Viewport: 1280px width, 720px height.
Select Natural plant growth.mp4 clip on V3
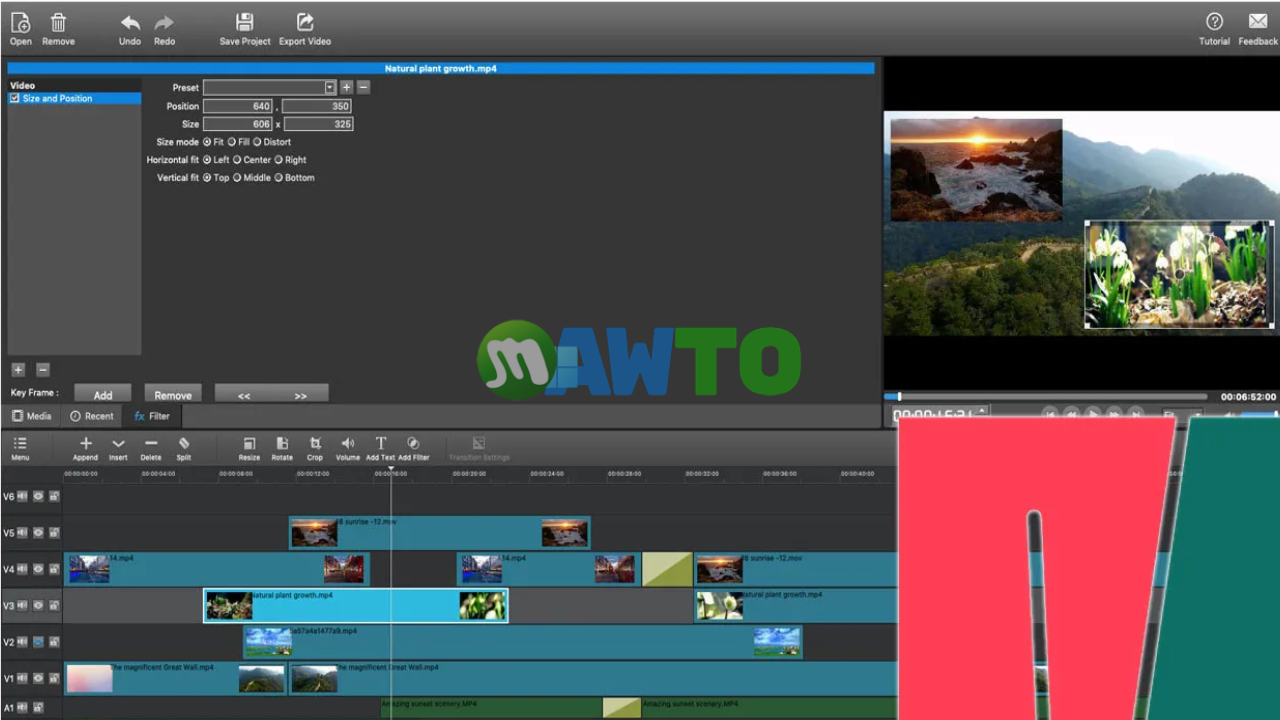356,605
